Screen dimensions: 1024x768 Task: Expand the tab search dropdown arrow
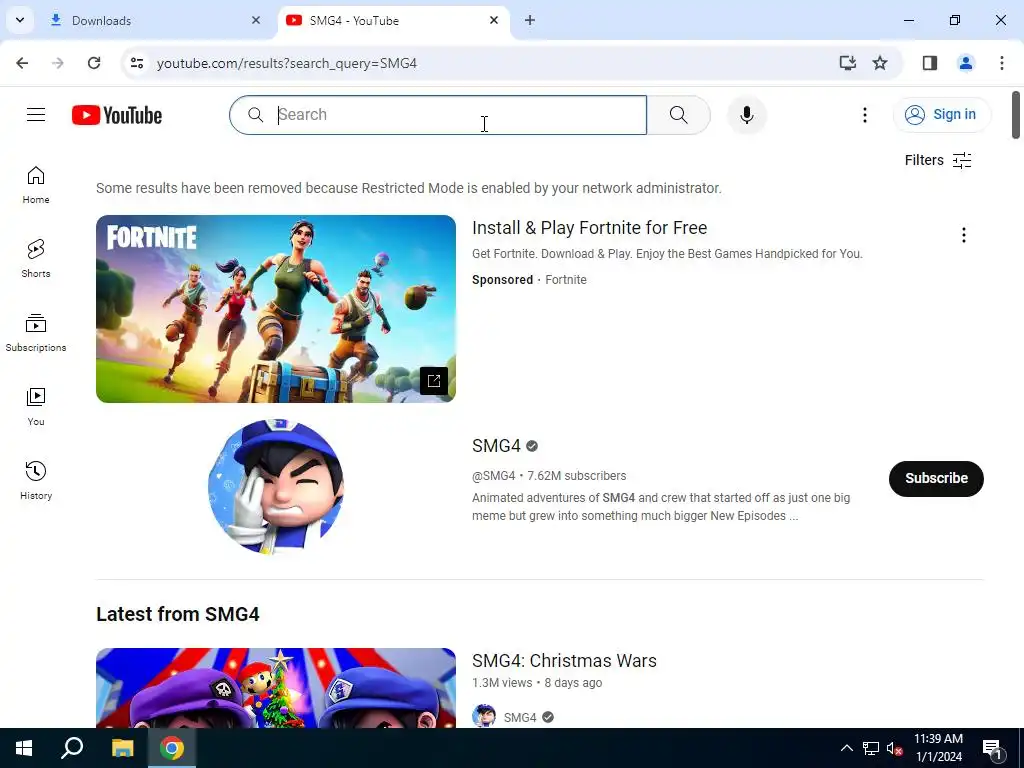pos(20,20)
